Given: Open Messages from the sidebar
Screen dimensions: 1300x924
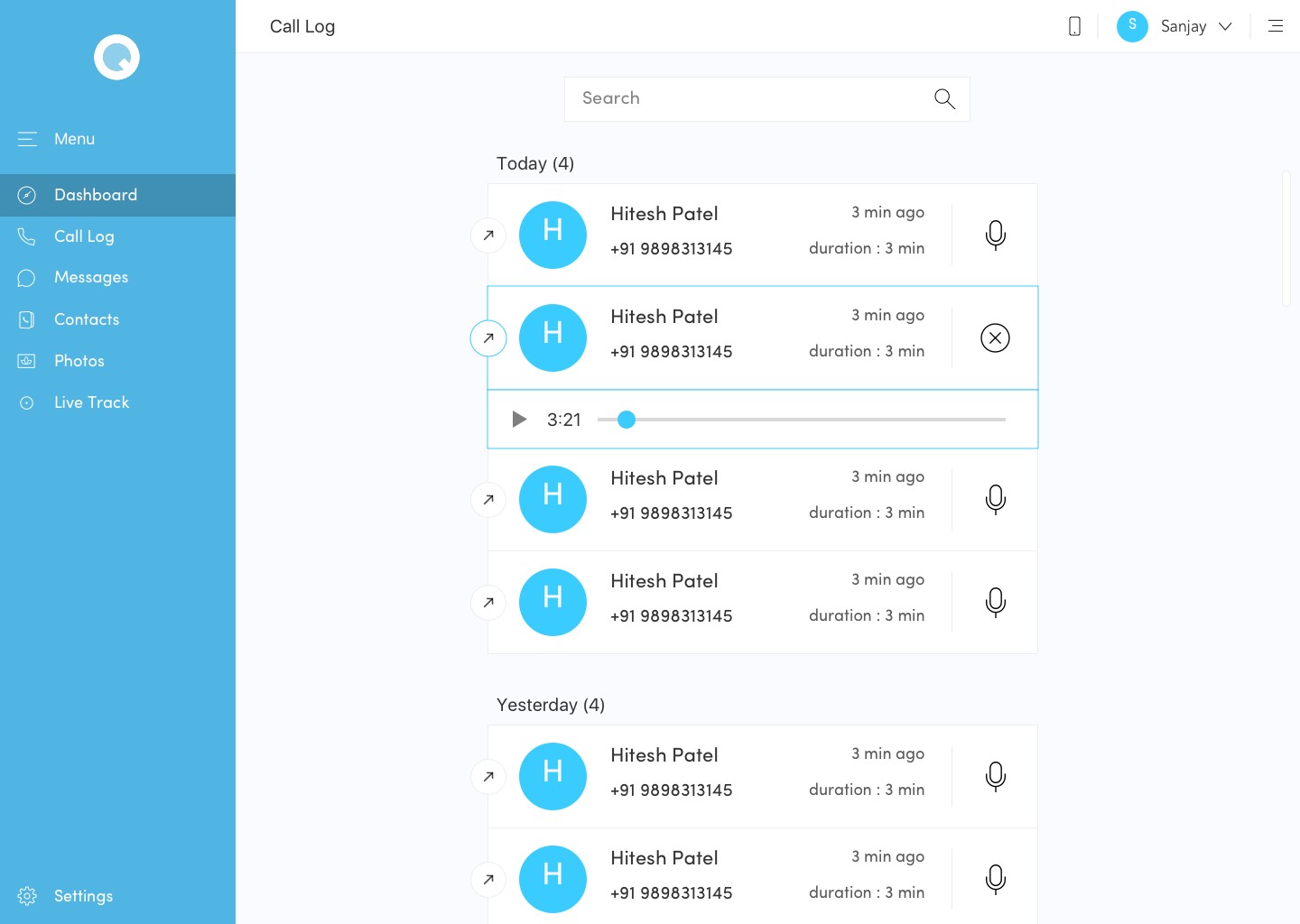Looking at the screenshot, I should tap(90, 277).
